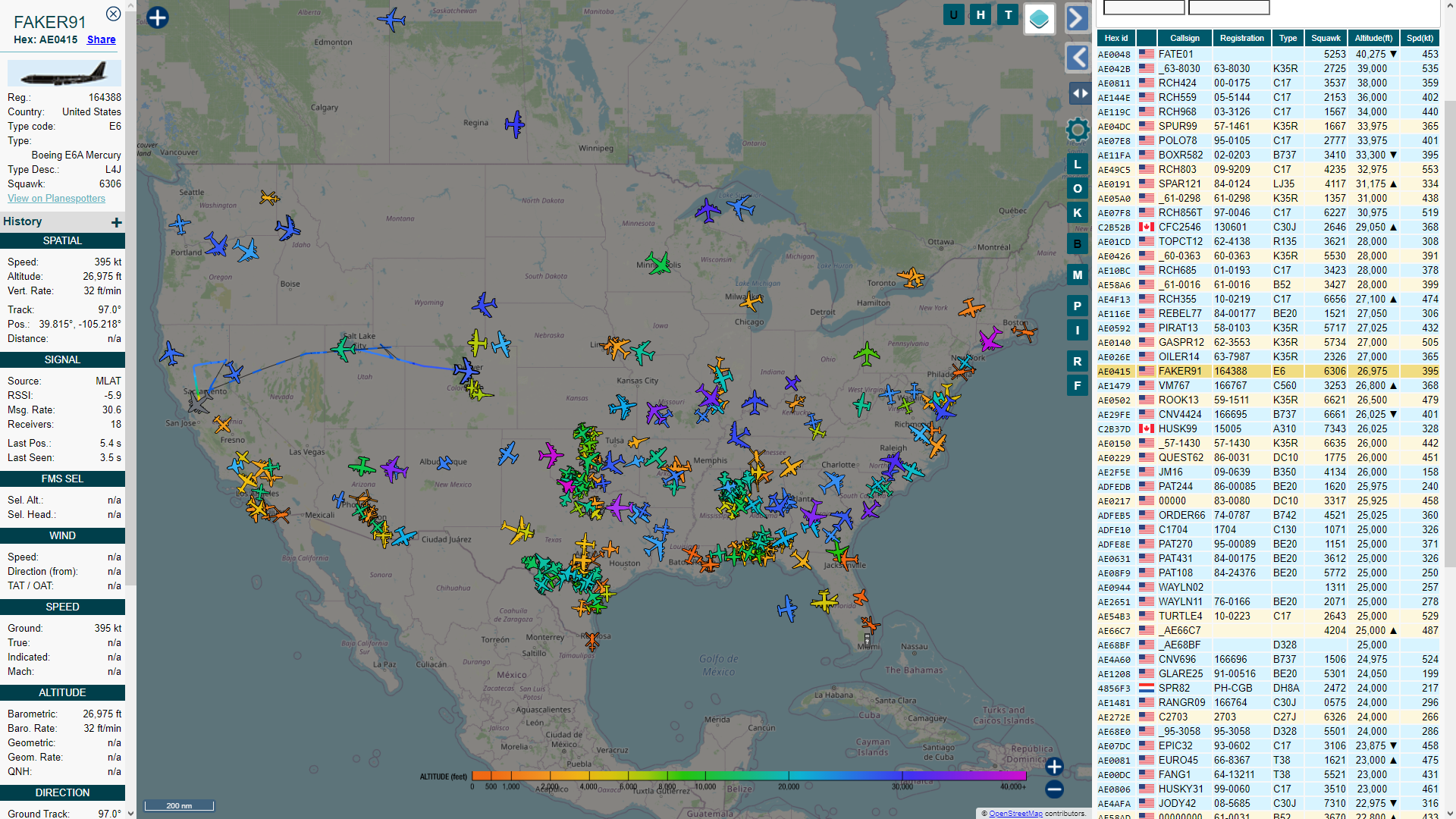This screenshot has width=1456, height=819.
Task: Expand the History section plus icon
Action: 116,222
